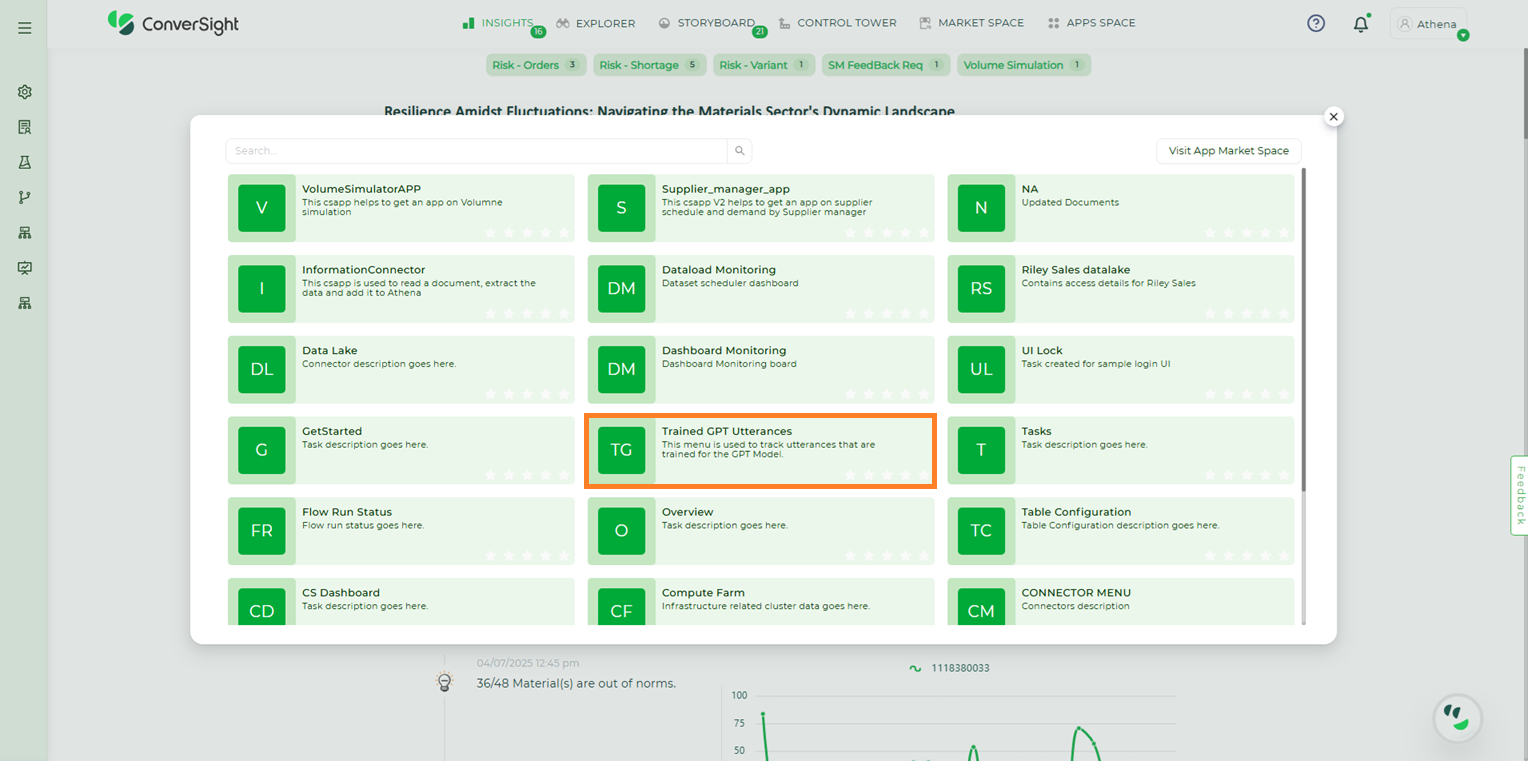1528x761 pixels.
Task: Open the Control Tower tab
Action: point(838,23)
